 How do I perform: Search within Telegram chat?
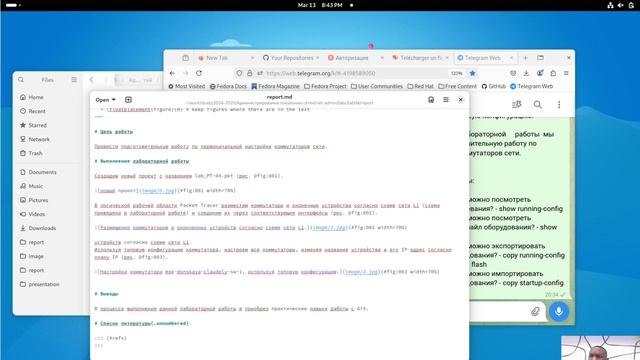(x=538, y=104)
